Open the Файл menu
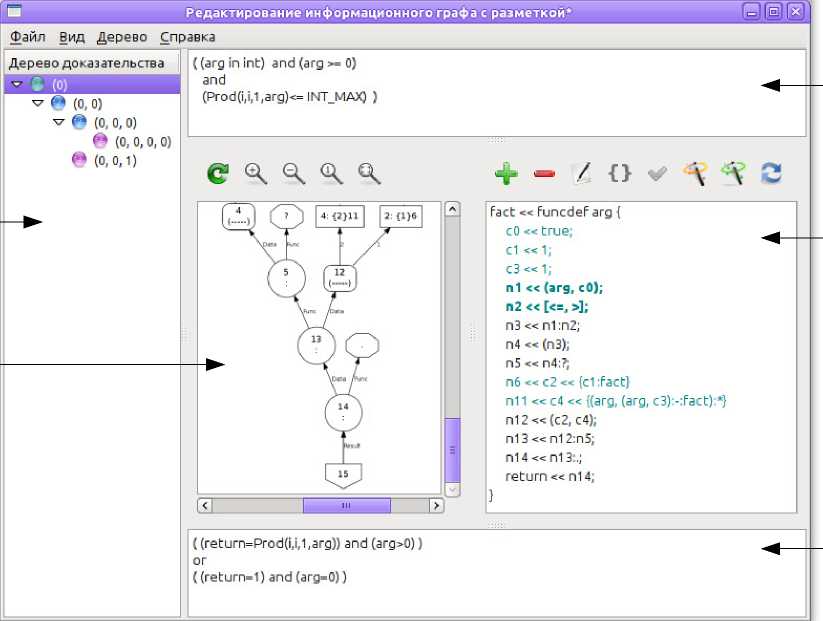 (x=27, y=37)
